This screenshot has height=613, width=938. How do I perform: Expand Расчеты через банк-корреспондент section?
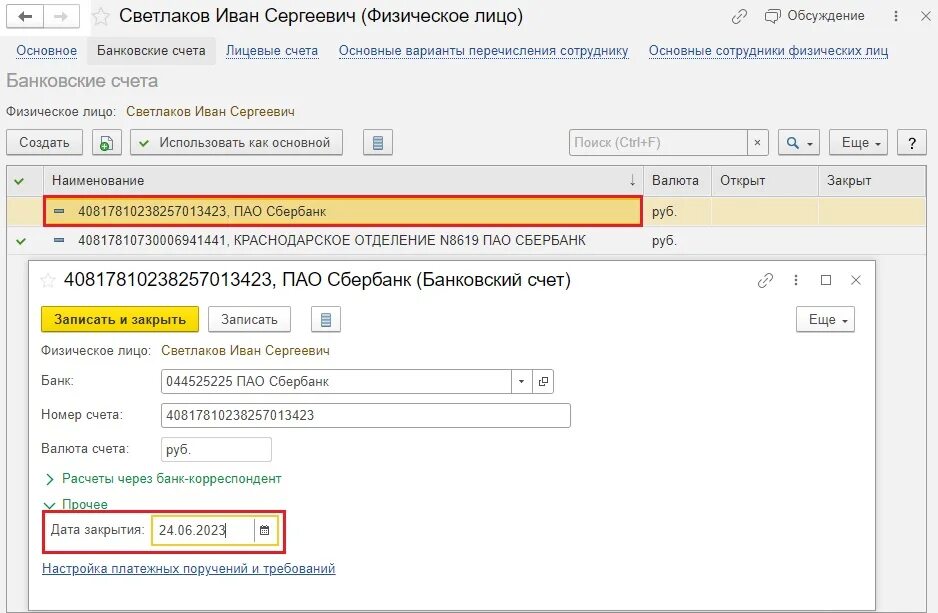click(165, 479)
